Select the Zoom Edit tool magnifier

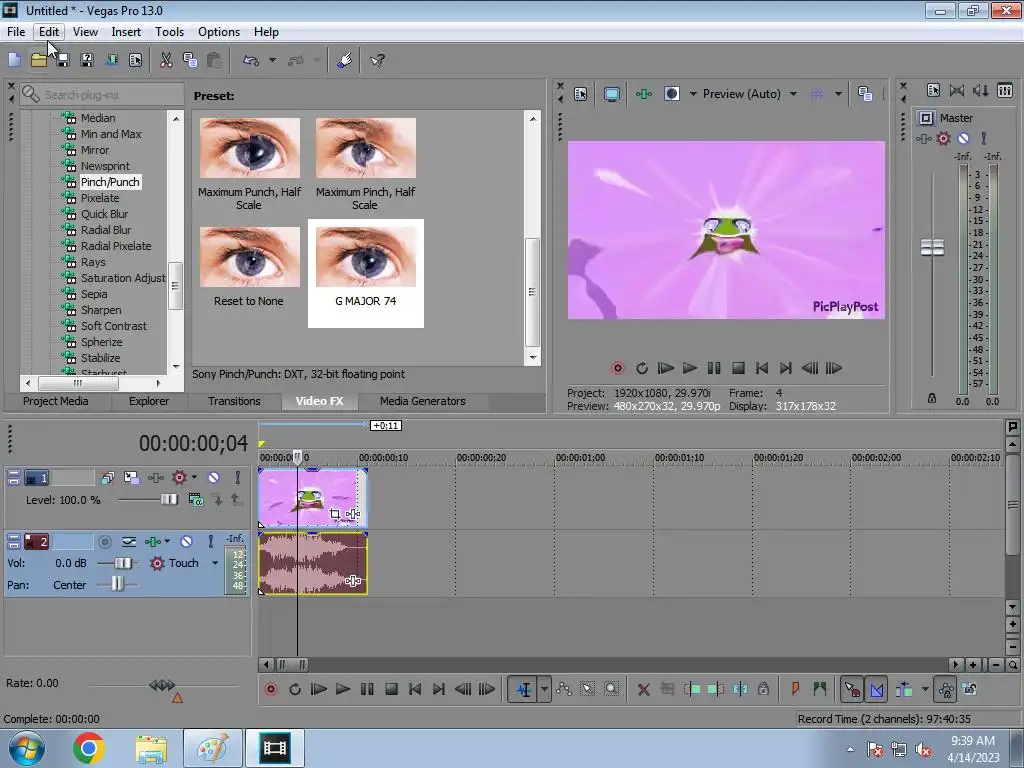pyautogui.click(x=611, y=689)
